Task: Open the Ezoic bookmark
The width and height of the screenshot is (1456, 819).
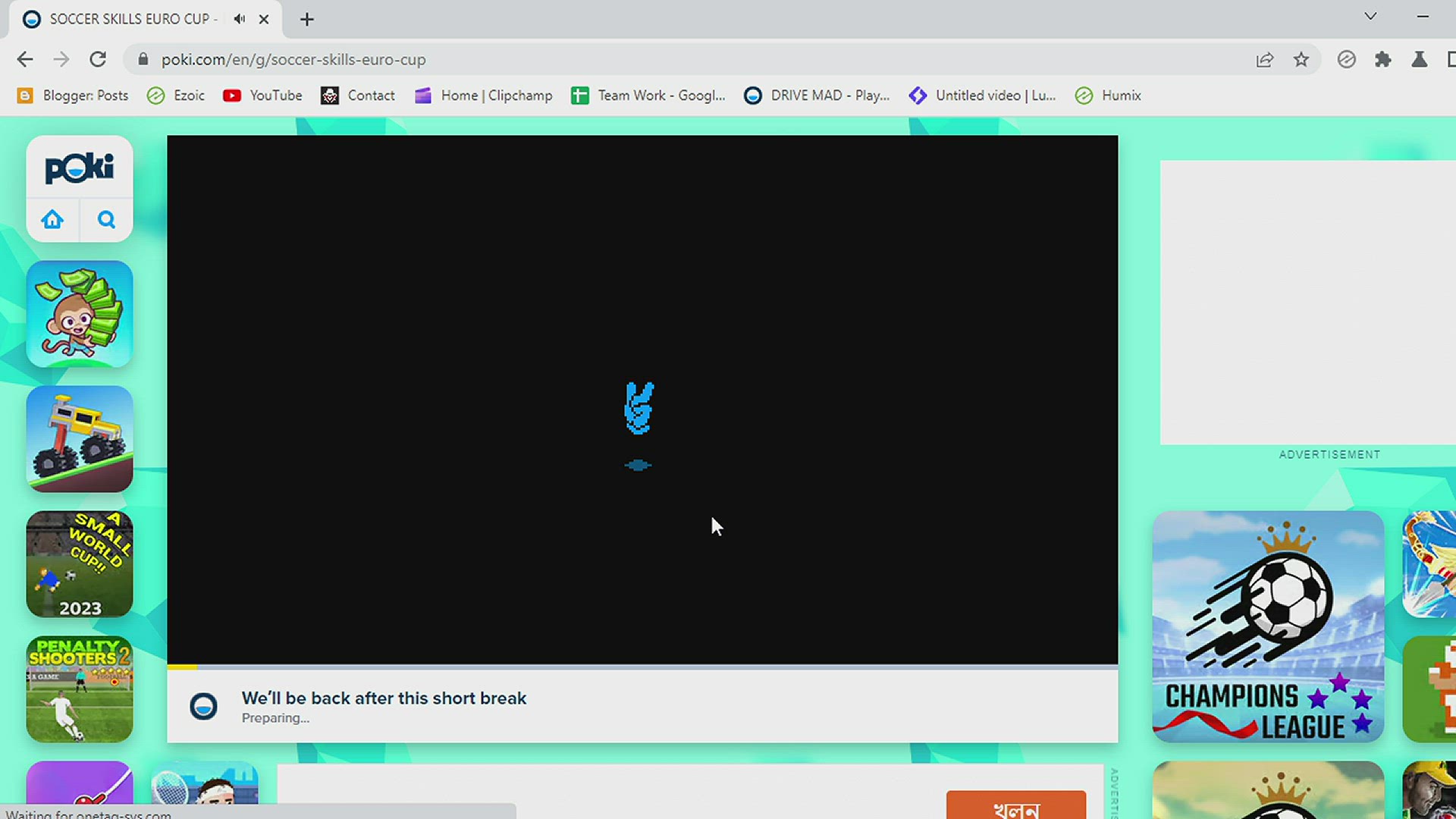Action: click(x=176, y=96)
